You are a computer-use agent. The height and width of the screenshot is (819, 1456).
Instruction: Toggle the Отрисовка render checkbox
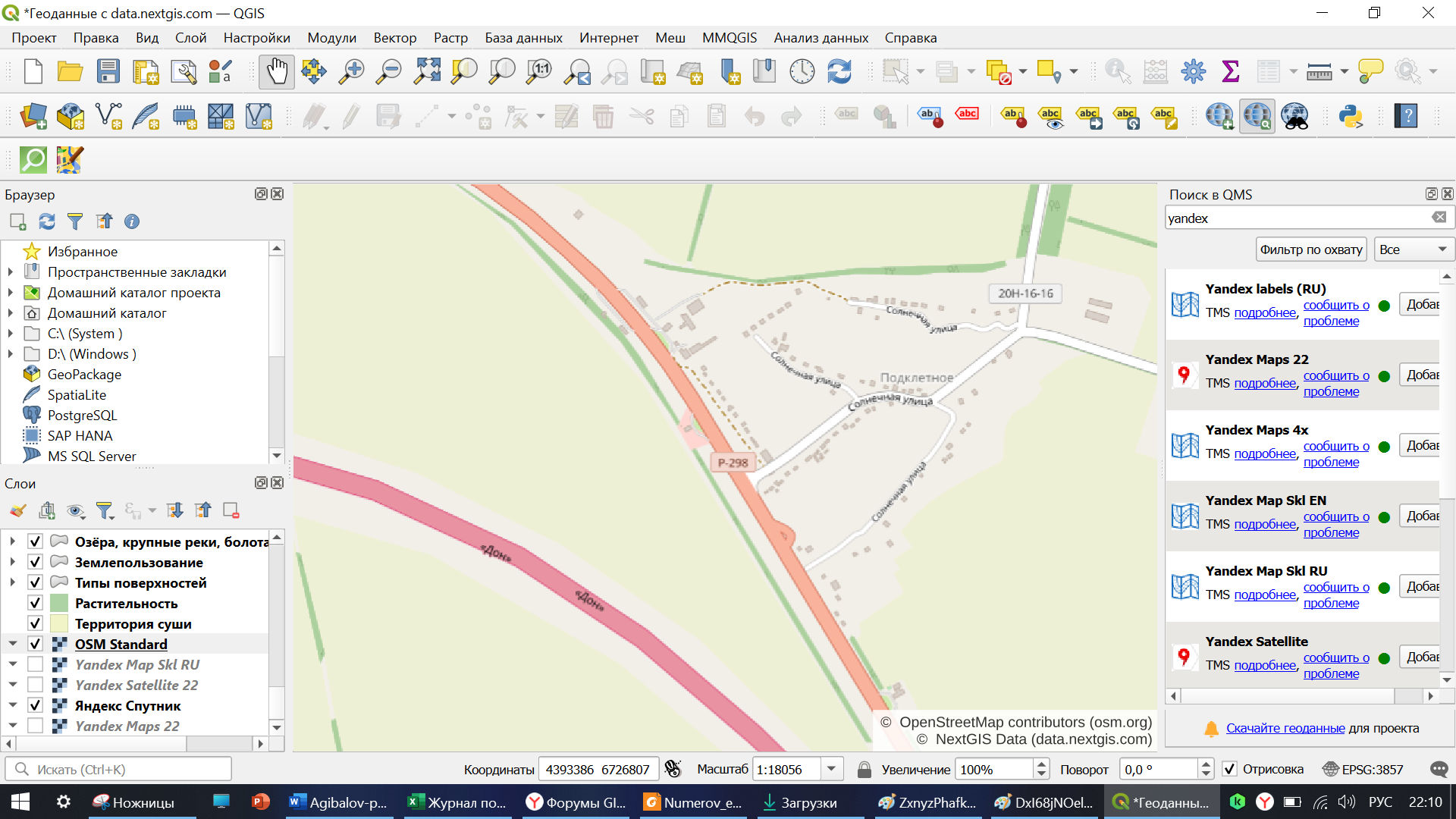coord(1230,769)
